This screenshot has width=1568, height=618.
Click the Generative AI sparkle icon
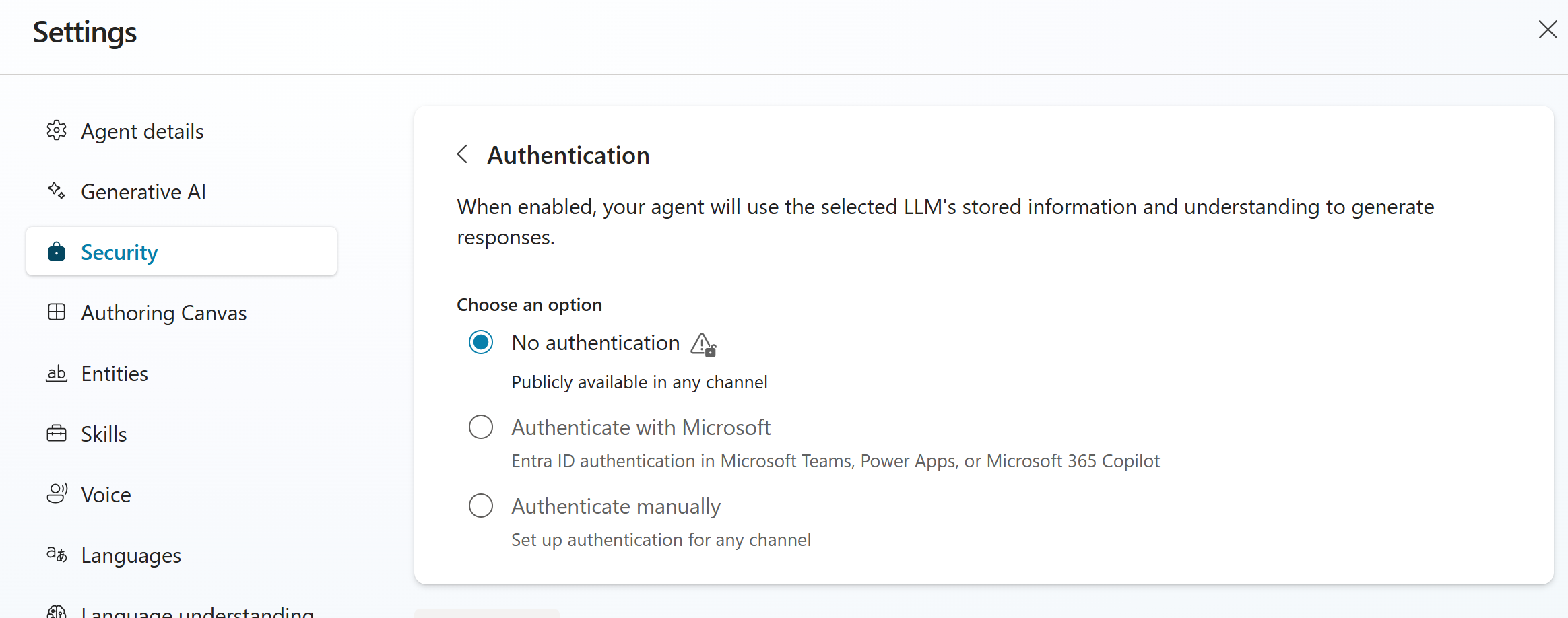point(57,191)
